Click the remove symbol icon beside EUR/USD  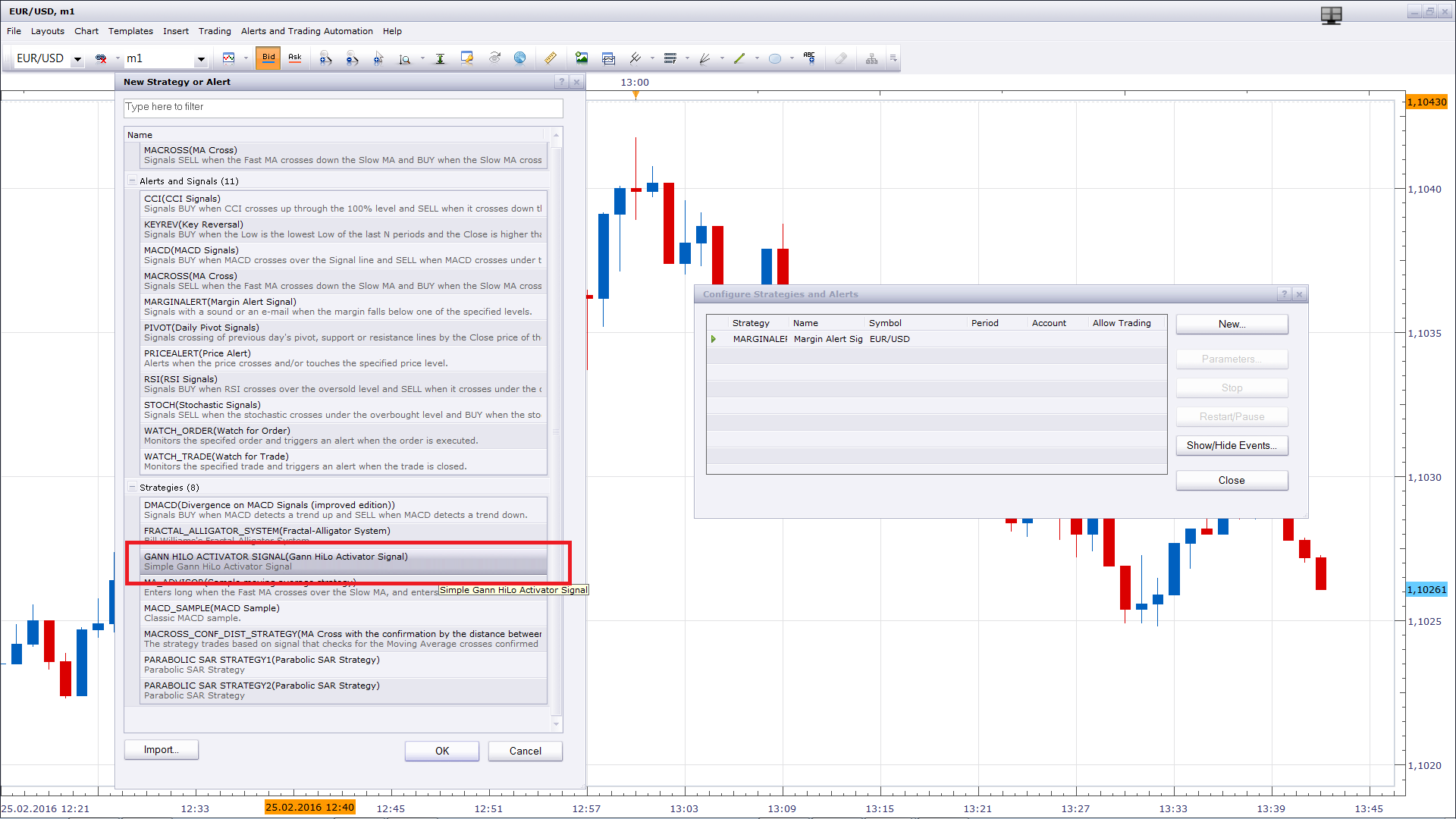(101, 58)
